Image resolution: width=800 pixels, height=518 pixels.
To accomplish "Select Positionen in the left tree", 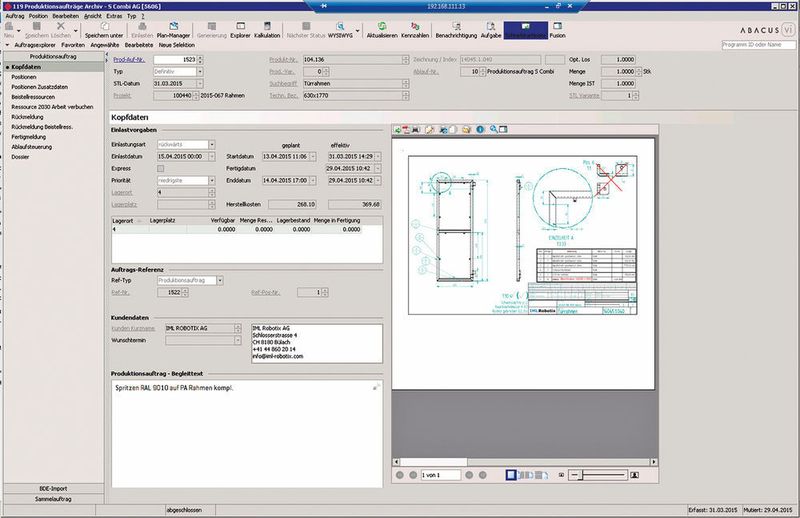I will pyautogui.click(x=24, y=77).
